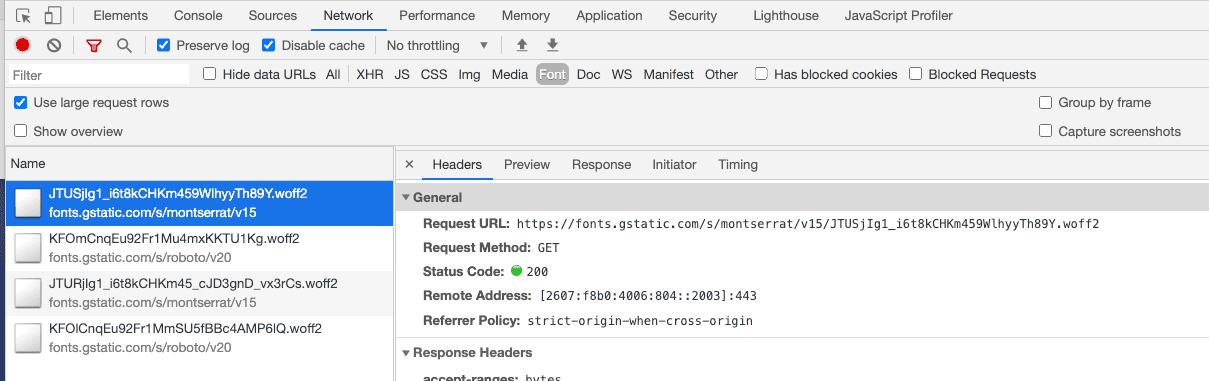1209x381 pixels.
Task: Switch to the Lighthouse panel
Action: (785, 15)
